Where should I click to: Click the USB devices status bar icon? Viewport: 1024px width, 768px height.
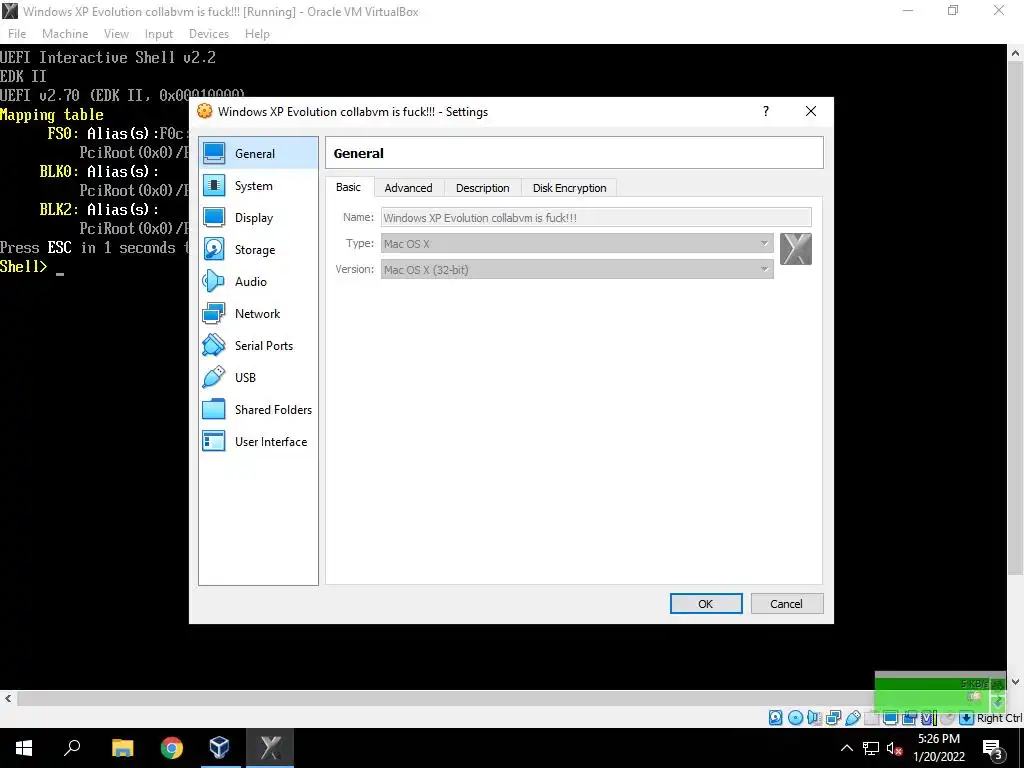(x=853, y=718)
